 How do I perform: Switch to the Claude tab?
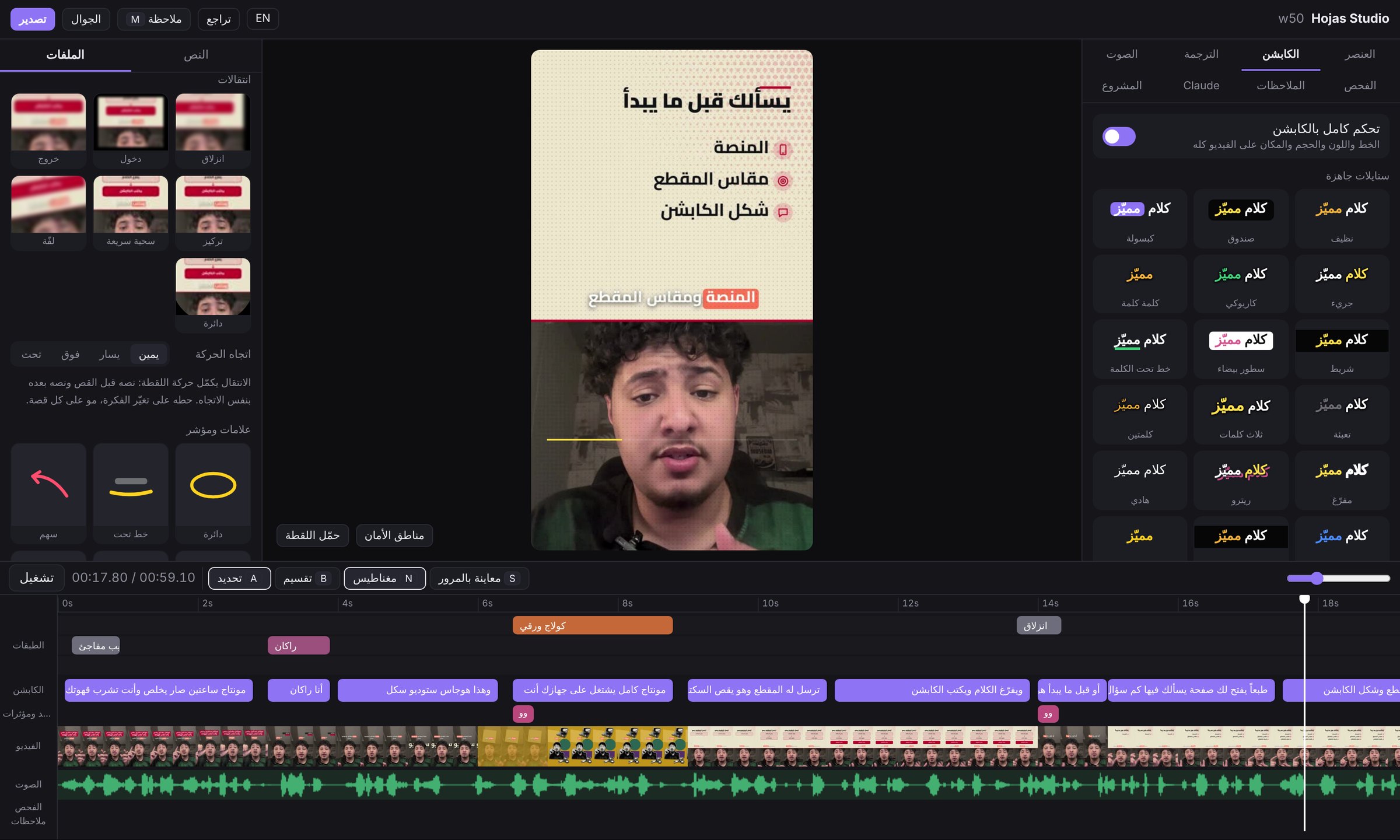(1201, 86)
